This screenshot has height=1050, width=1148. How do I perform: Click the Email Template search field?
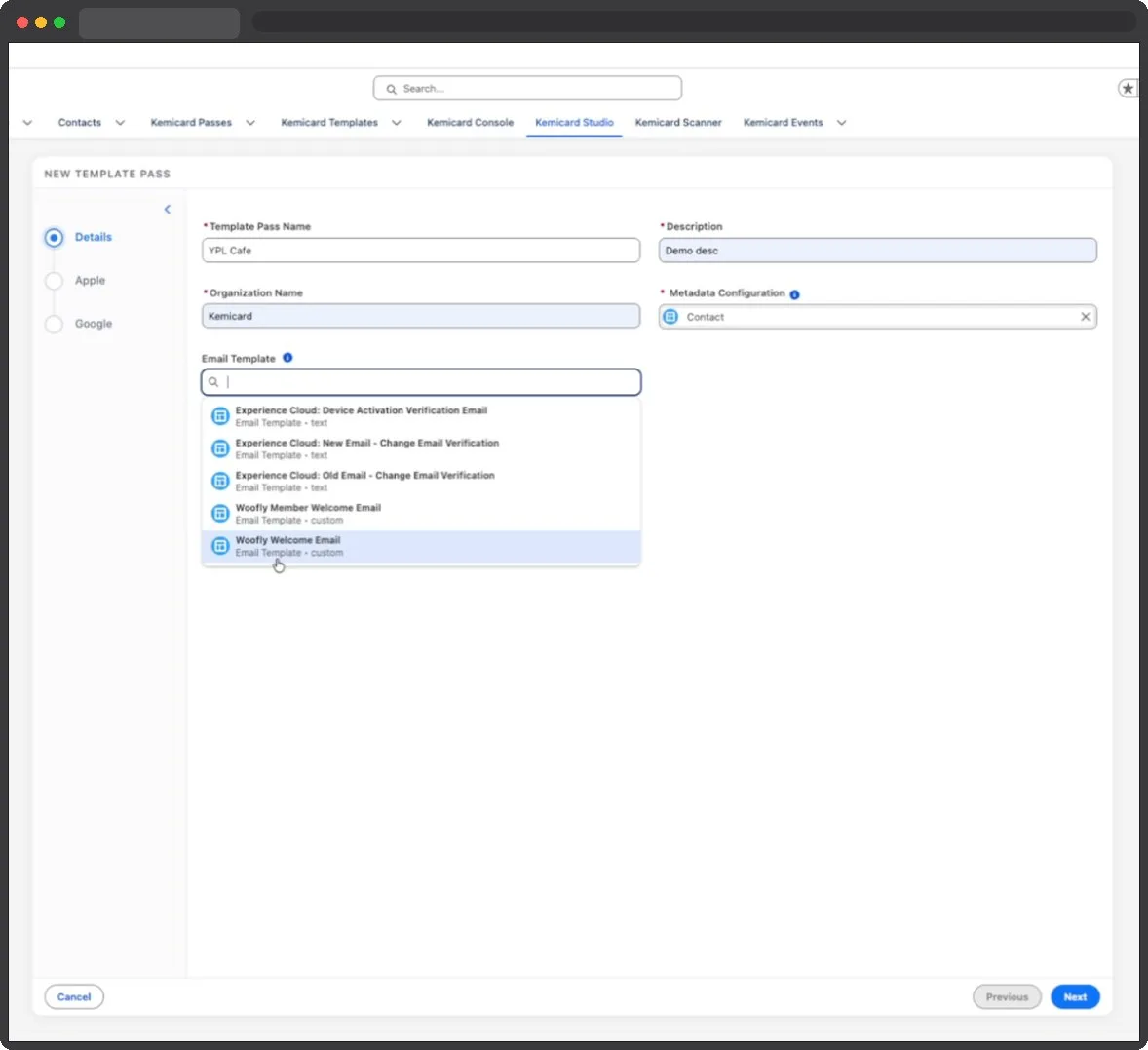coord(421,381)
